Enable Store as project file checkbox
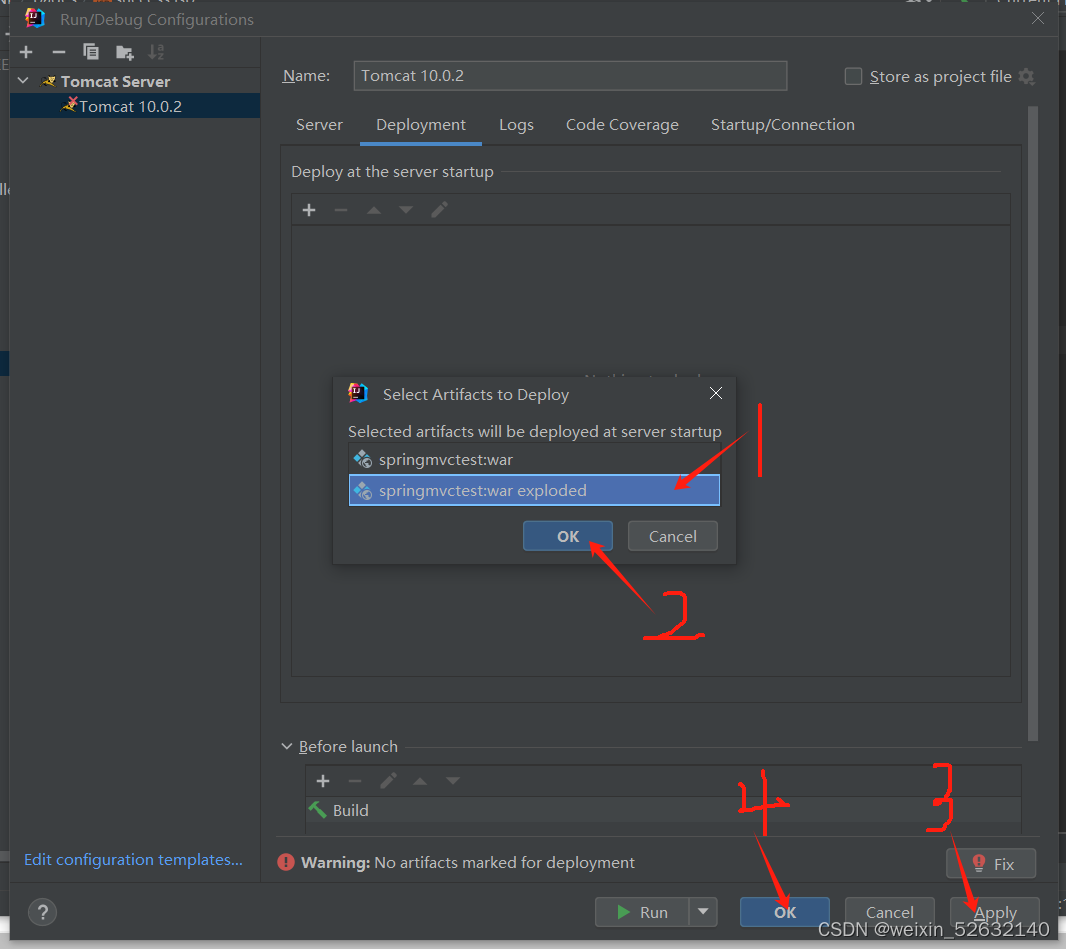 point(853,76)
